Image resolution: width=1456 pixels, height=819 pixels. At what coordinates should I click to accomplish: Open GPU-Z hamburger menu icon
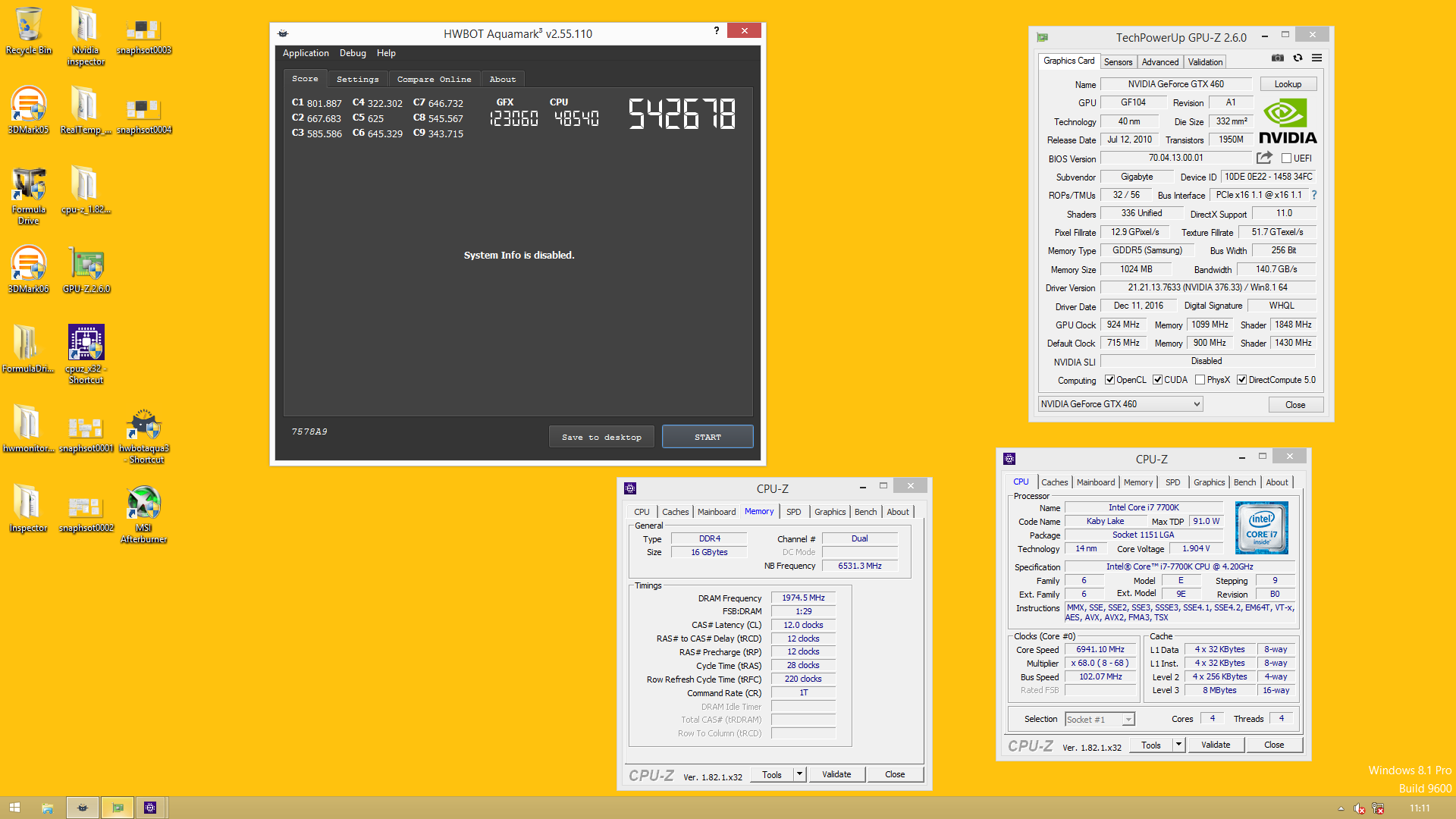tap(1317, 58)
